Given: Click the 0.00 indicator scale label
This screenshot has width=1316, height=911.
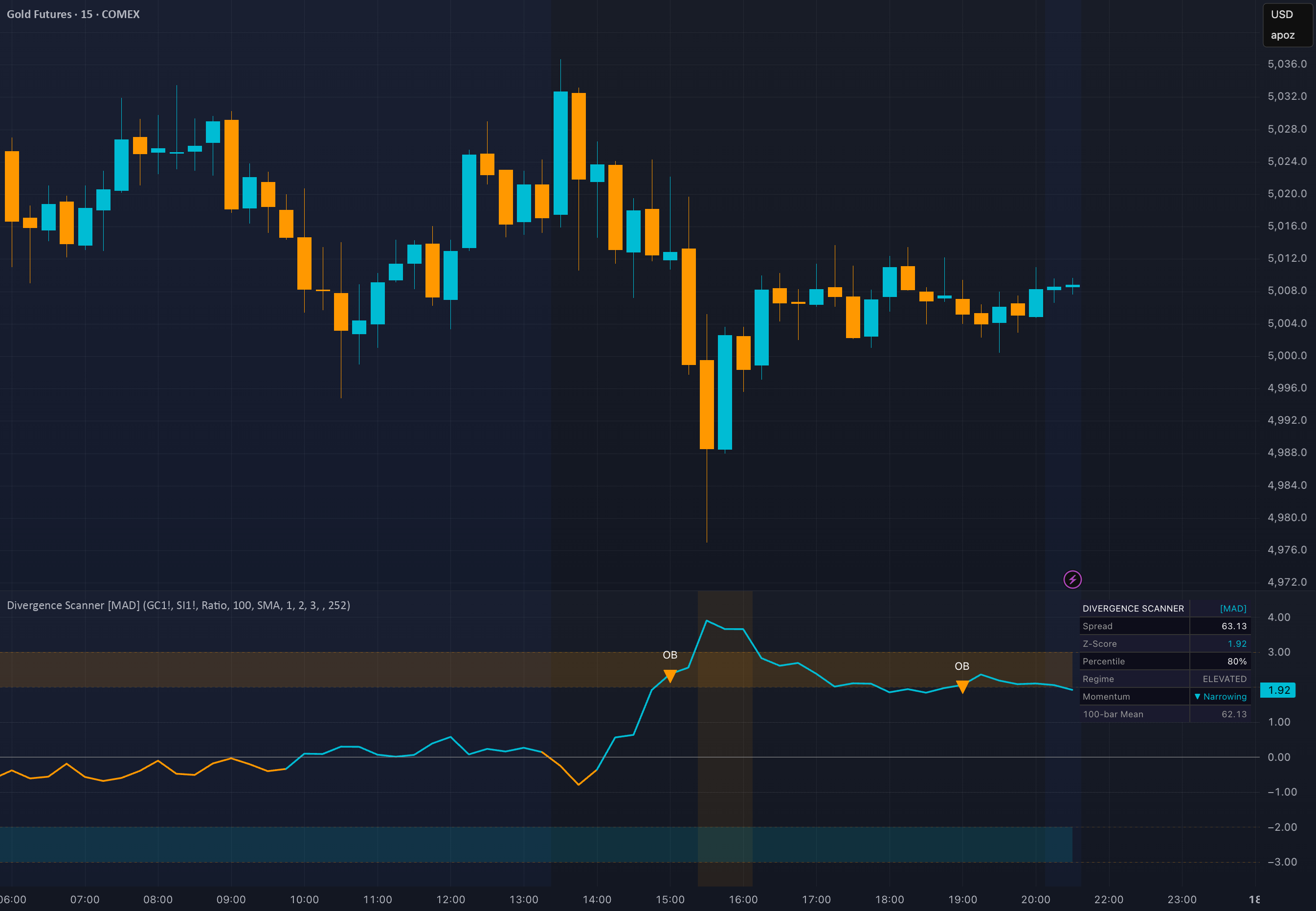Looking at the screenshot, I should (x=1279, y=757).
